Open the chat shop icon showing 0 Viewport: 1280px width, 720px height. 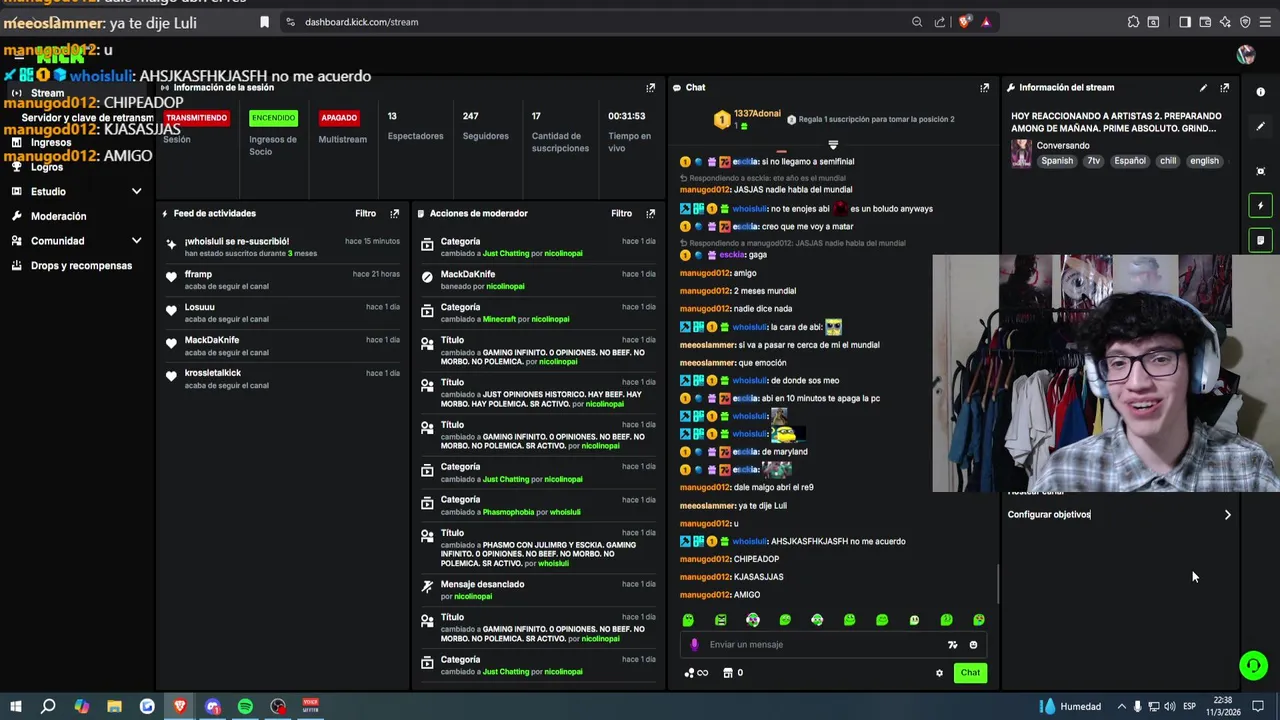tap(733, 673)
